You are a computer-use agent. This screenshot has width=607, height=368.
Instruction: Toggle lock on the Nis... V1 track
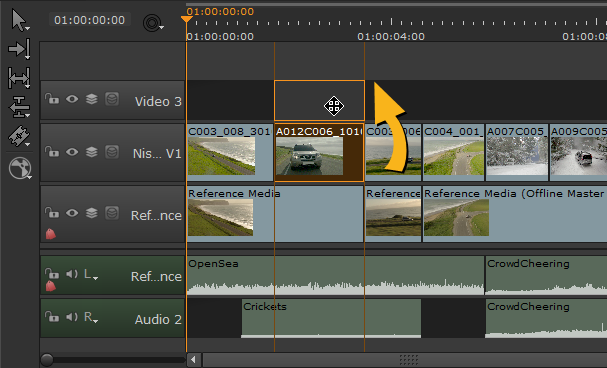[x=52, y=151]
